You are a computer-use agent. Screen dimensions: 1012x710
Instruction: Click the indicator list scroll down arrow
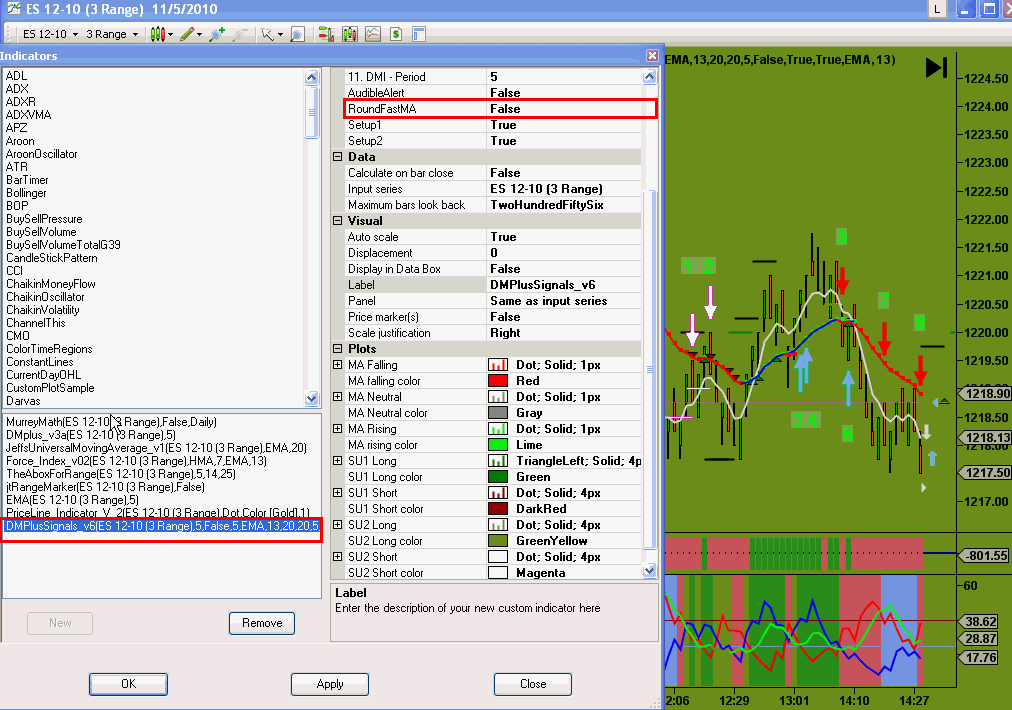tap(312, 398)
